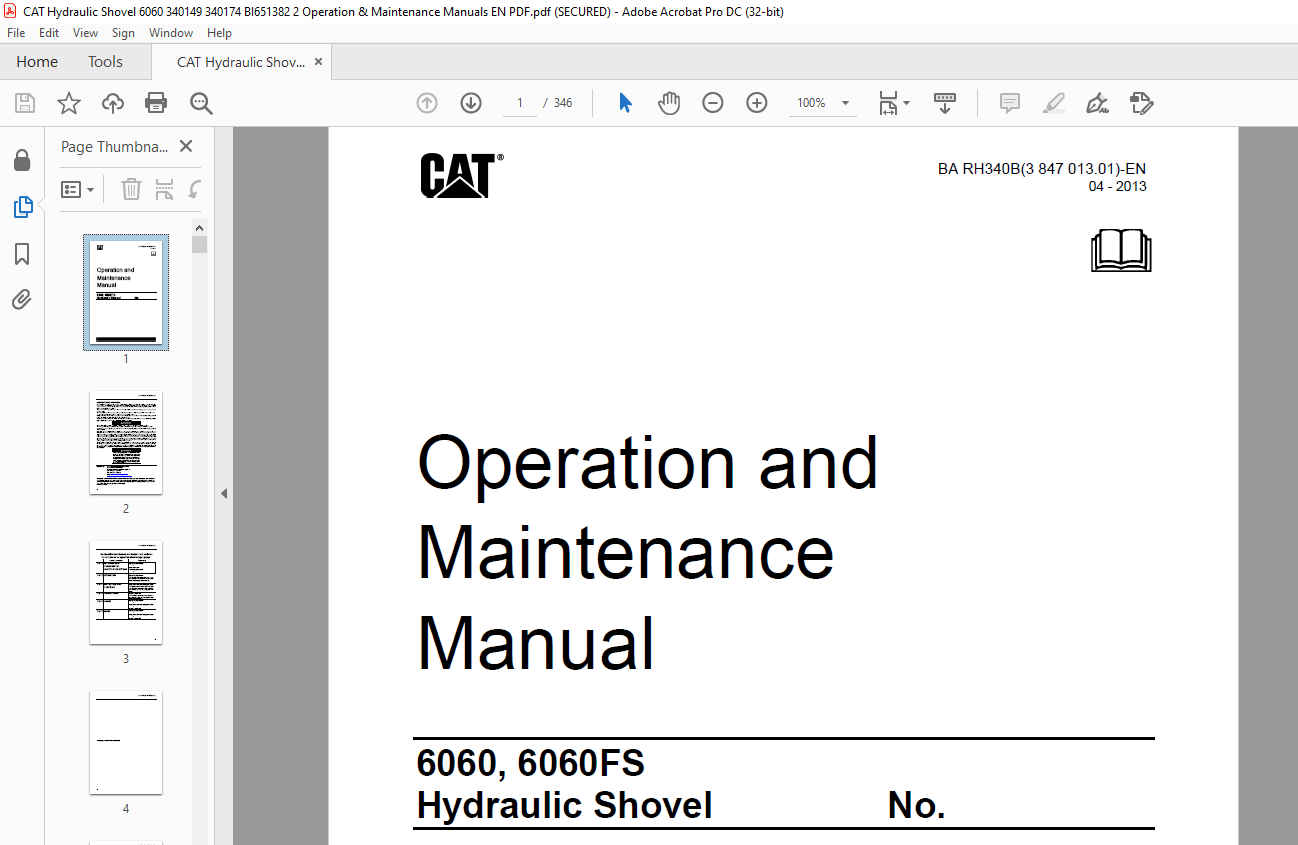The image size is (1298, 845).
Task: Click the open book manual symbol
Action: point(1121,250)
